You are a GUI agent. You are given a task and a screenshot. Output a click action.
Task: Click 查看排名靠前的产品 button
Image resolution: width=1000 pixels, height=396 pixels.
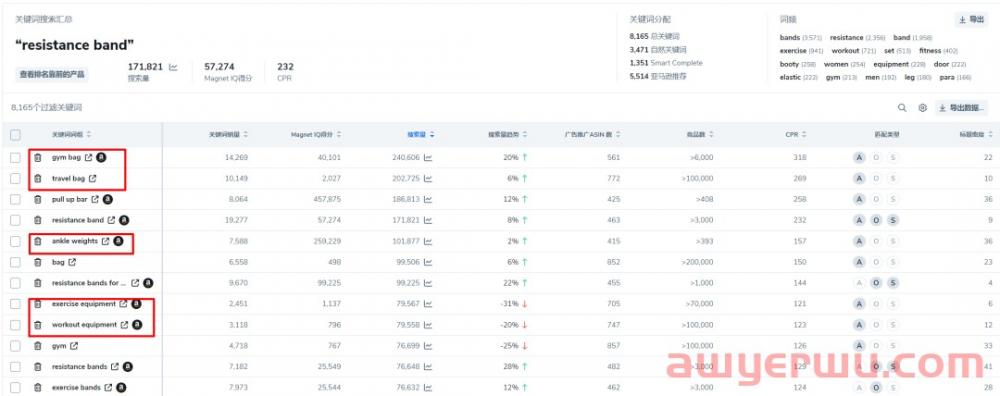click(x=52, y=75)
